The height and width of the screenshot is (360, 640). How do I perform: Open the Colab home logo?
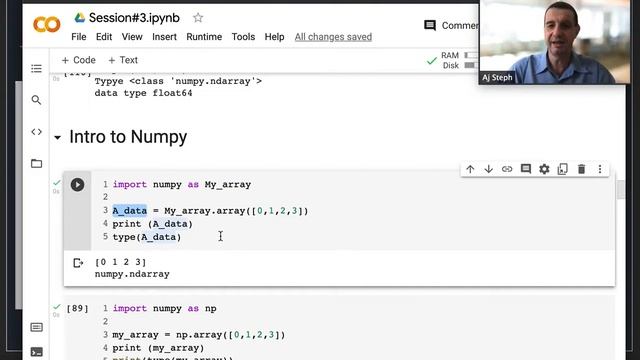click(47, 24)
